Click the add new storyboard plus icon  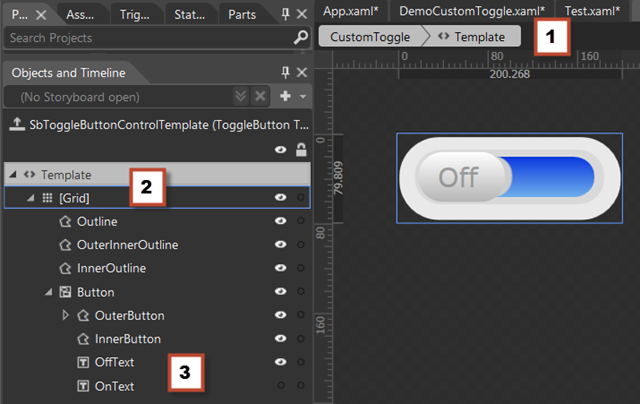(285, 97)
